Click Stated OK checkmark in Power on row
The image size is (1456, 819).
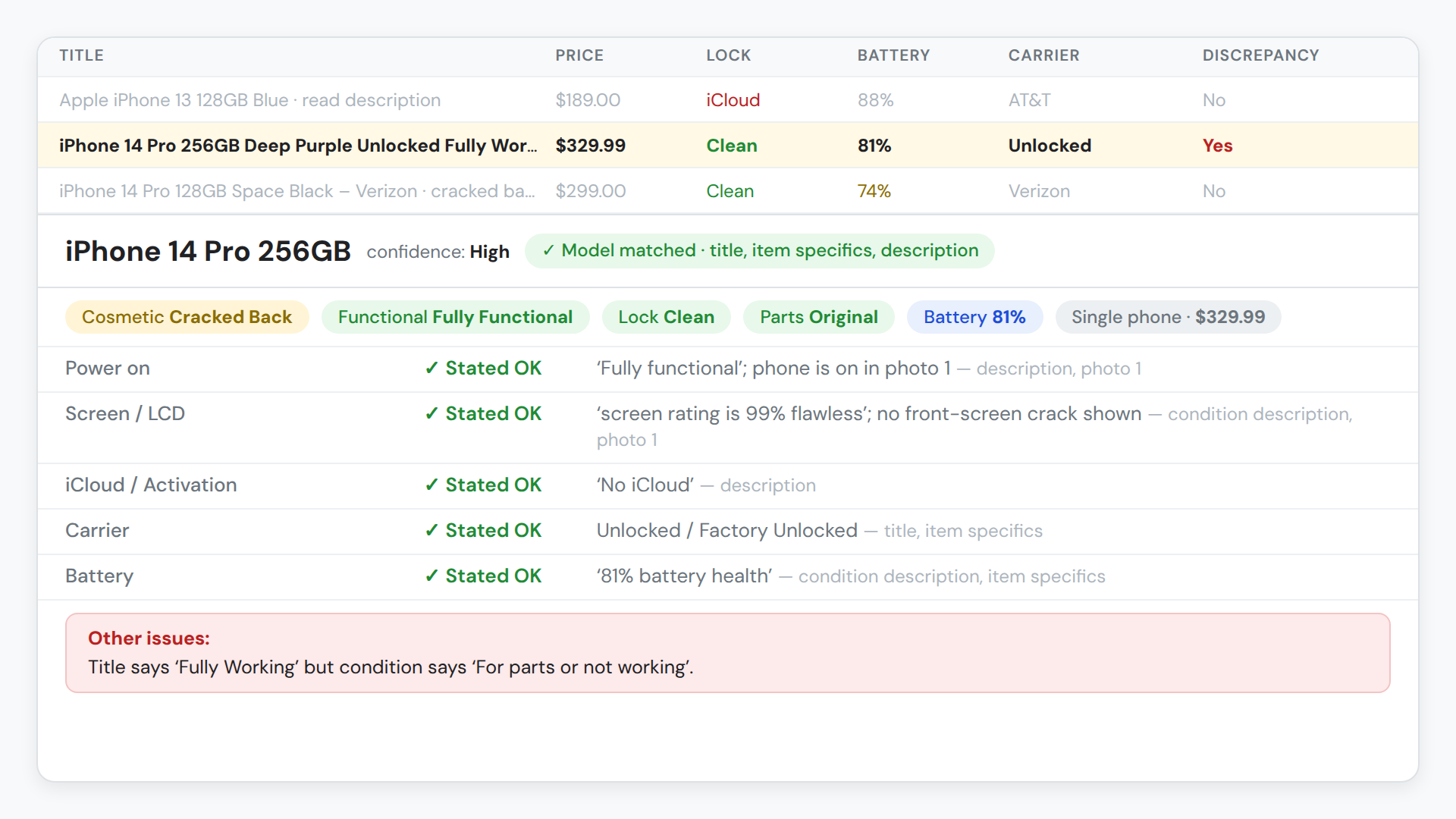pyautogui.click(x=483, y=369)
